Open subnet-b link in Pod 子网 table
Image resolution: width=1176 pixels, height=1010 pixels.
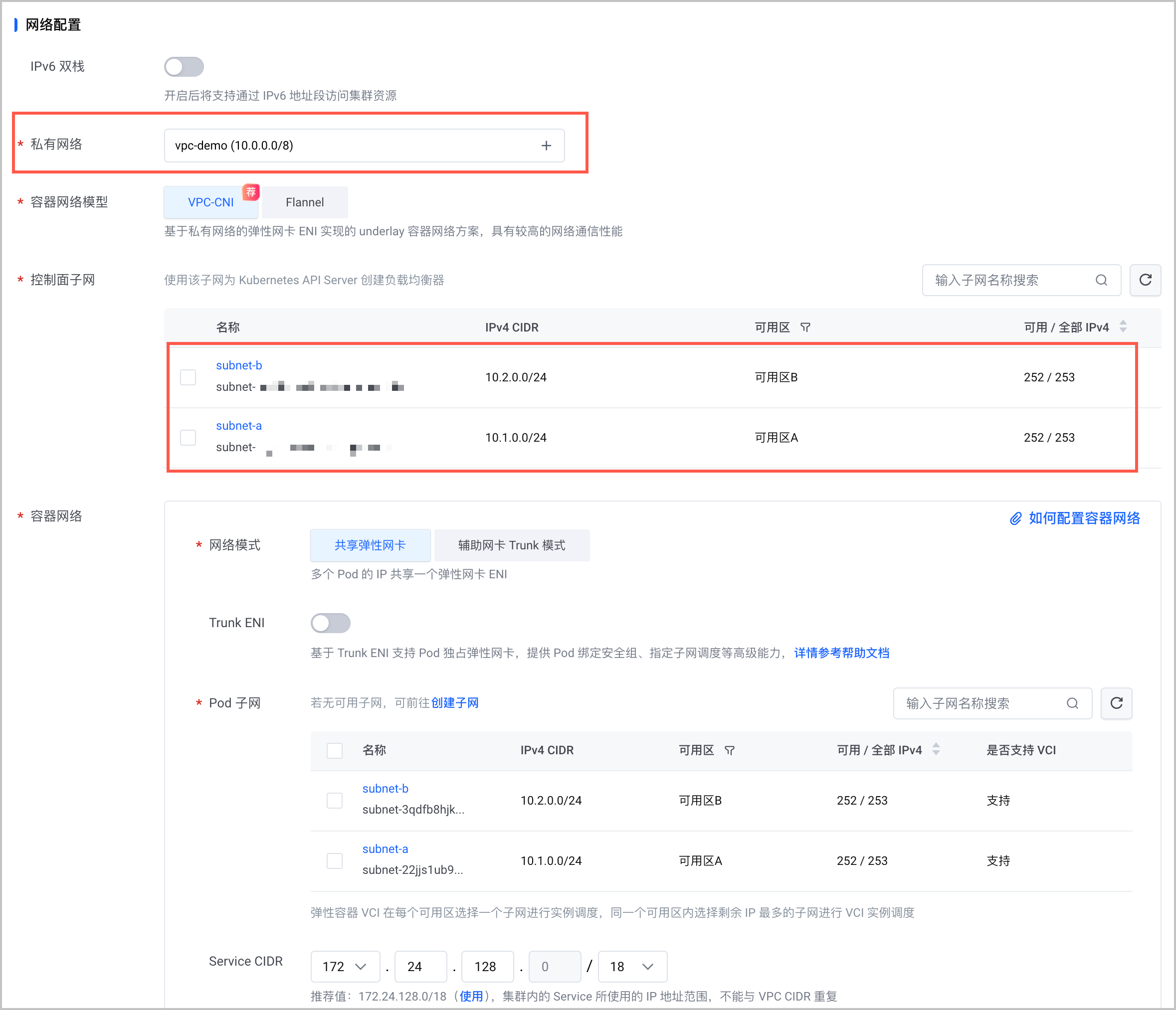(386, 789)
